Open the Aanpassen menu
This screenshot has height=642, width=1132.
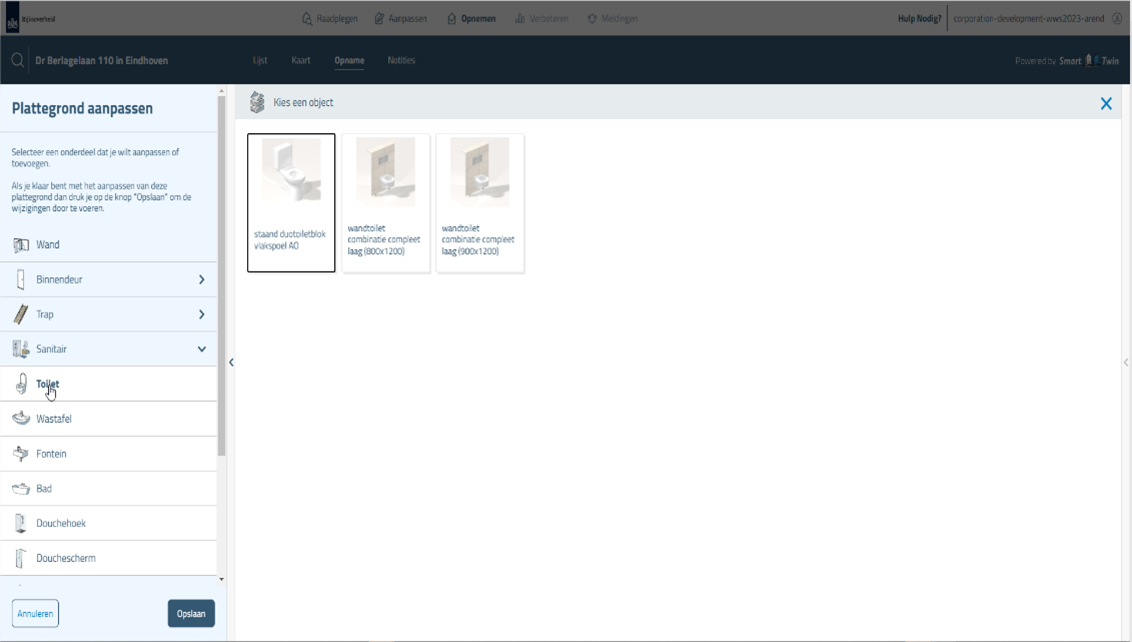point(400,18)
